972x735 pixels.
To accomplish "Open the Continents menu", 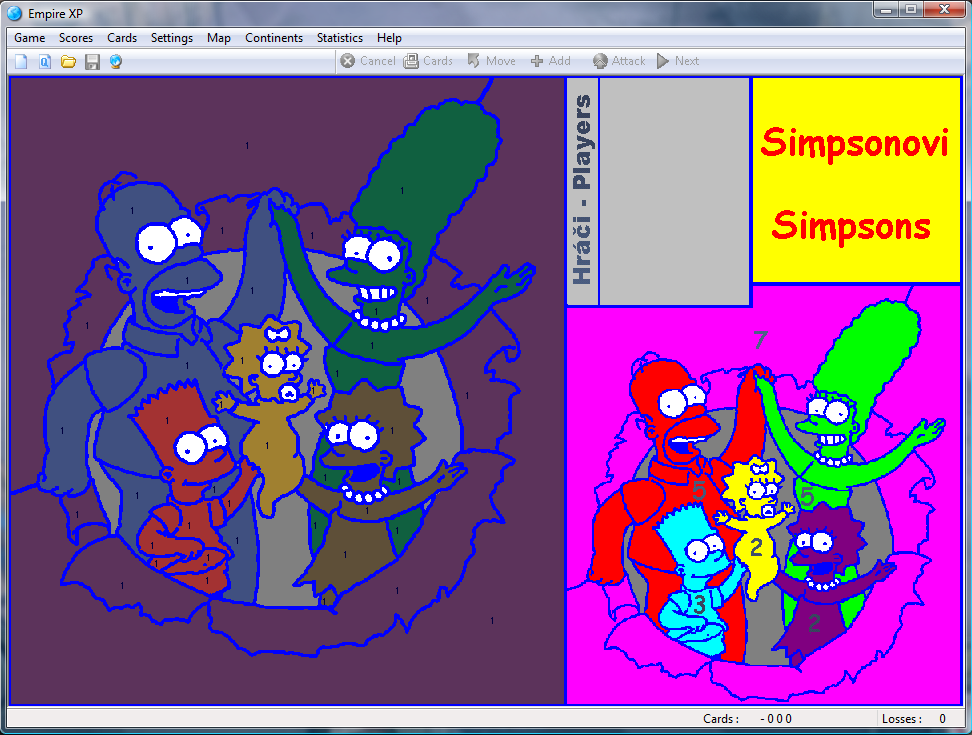I will 274,38.
